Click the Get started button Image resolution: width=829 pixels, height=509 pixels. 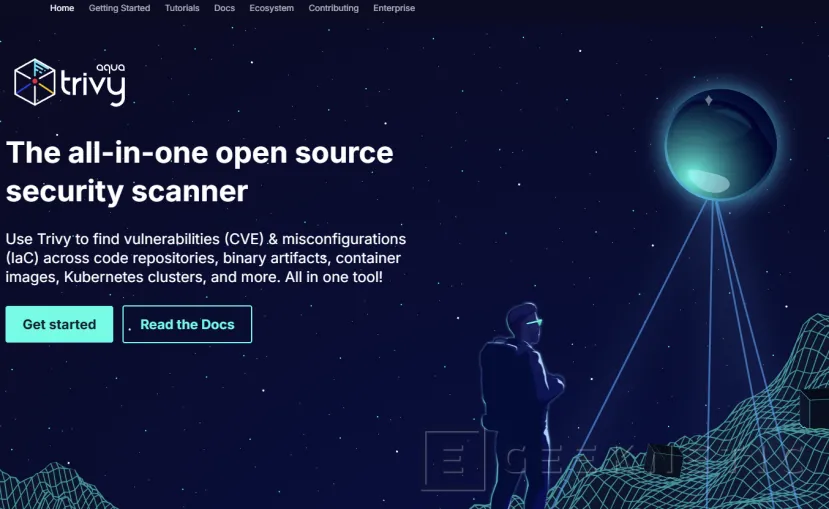coord(59,324)
